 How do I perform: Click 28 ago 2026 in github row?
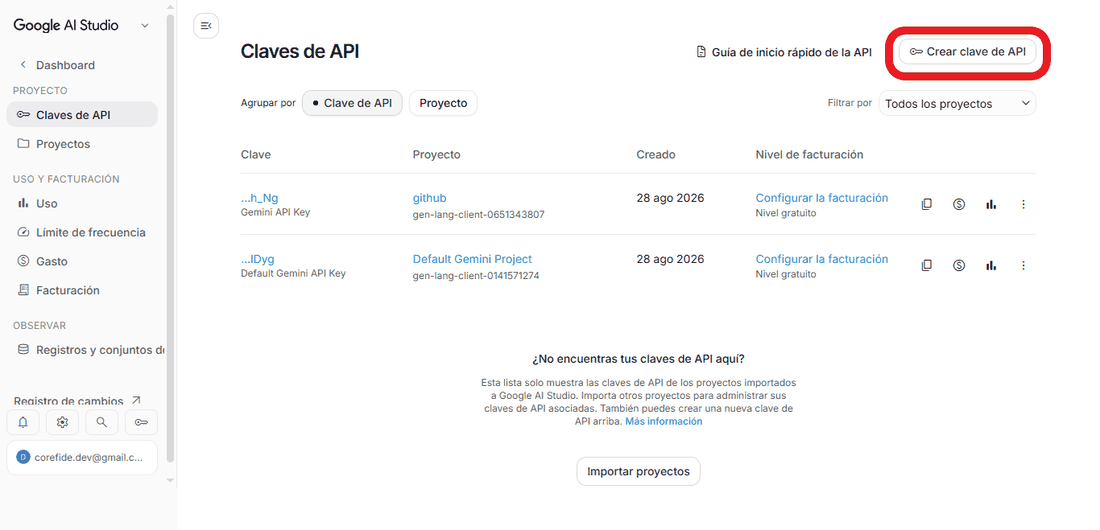point(670,198)
